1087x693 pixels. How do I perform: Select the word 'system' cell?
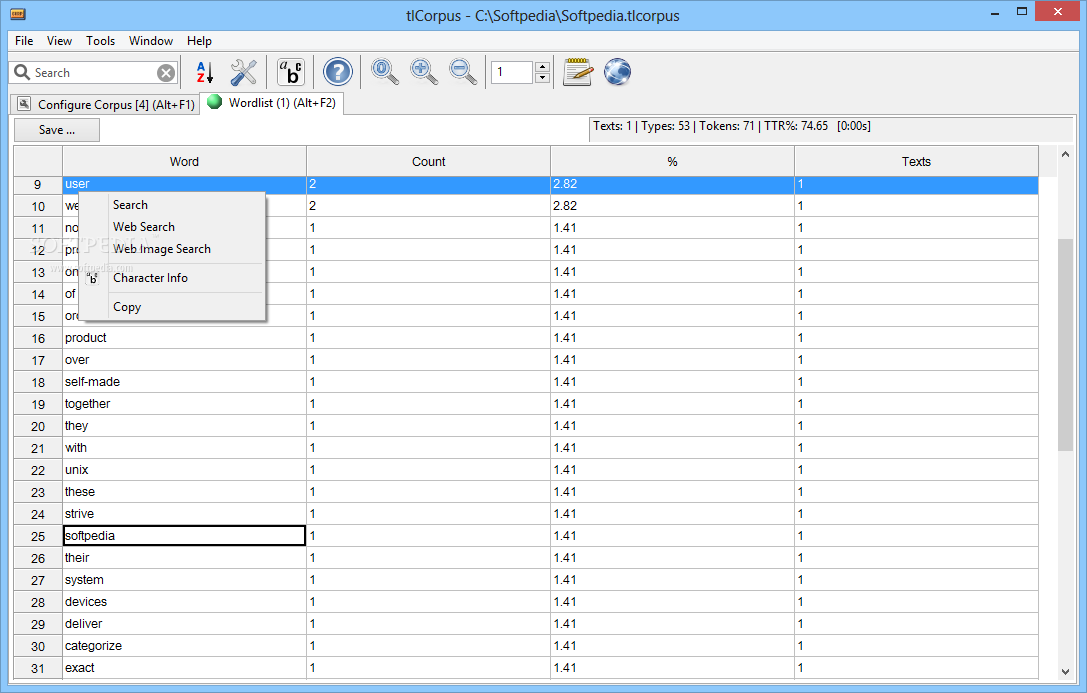coord(184,580)
